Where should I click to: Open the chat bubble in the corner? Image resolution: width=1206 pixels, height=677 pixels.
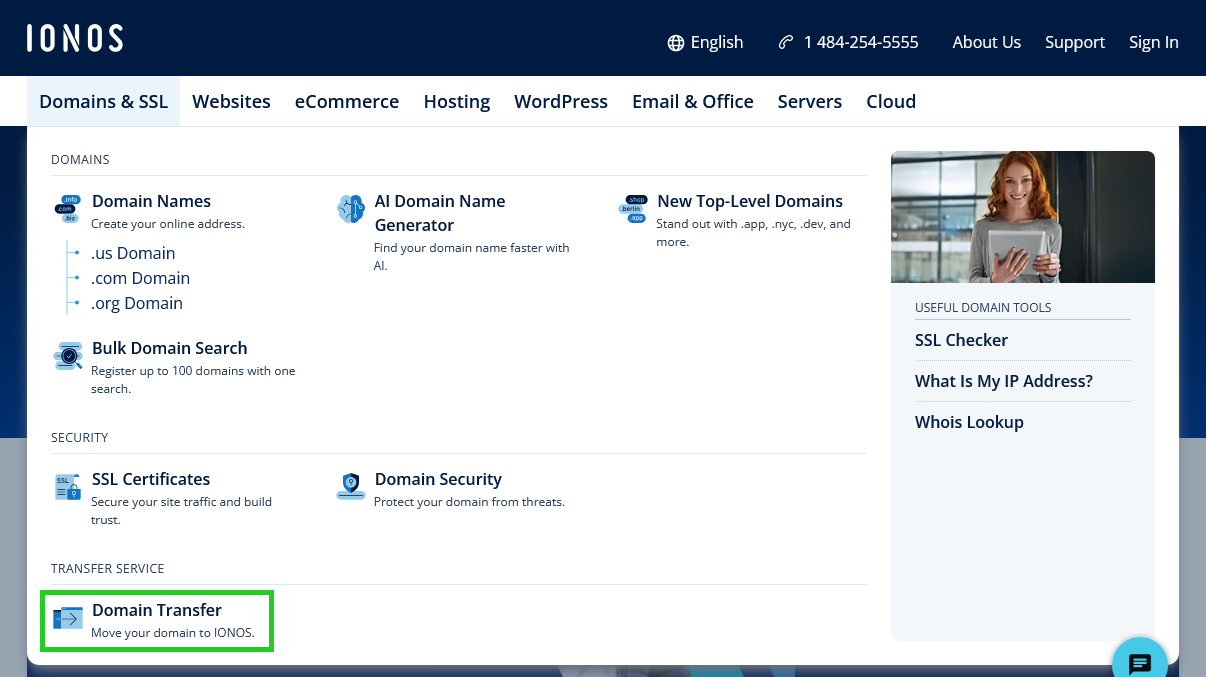pyautogui.click(x=1139, y=663)
